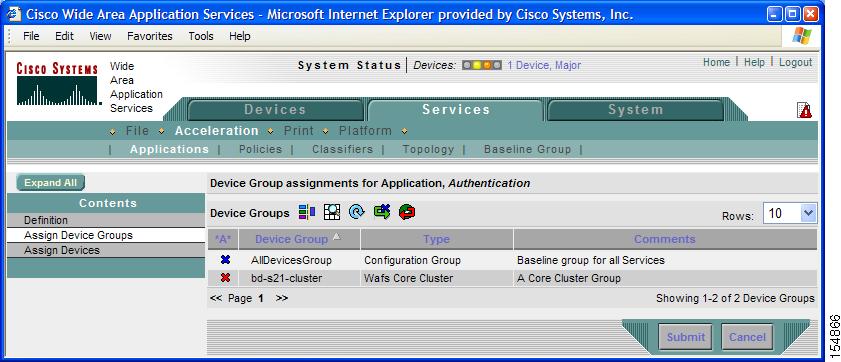This screenshot has height=362, width=841.
Task: Click the remove all device groups icon
Action: (407, 212)
